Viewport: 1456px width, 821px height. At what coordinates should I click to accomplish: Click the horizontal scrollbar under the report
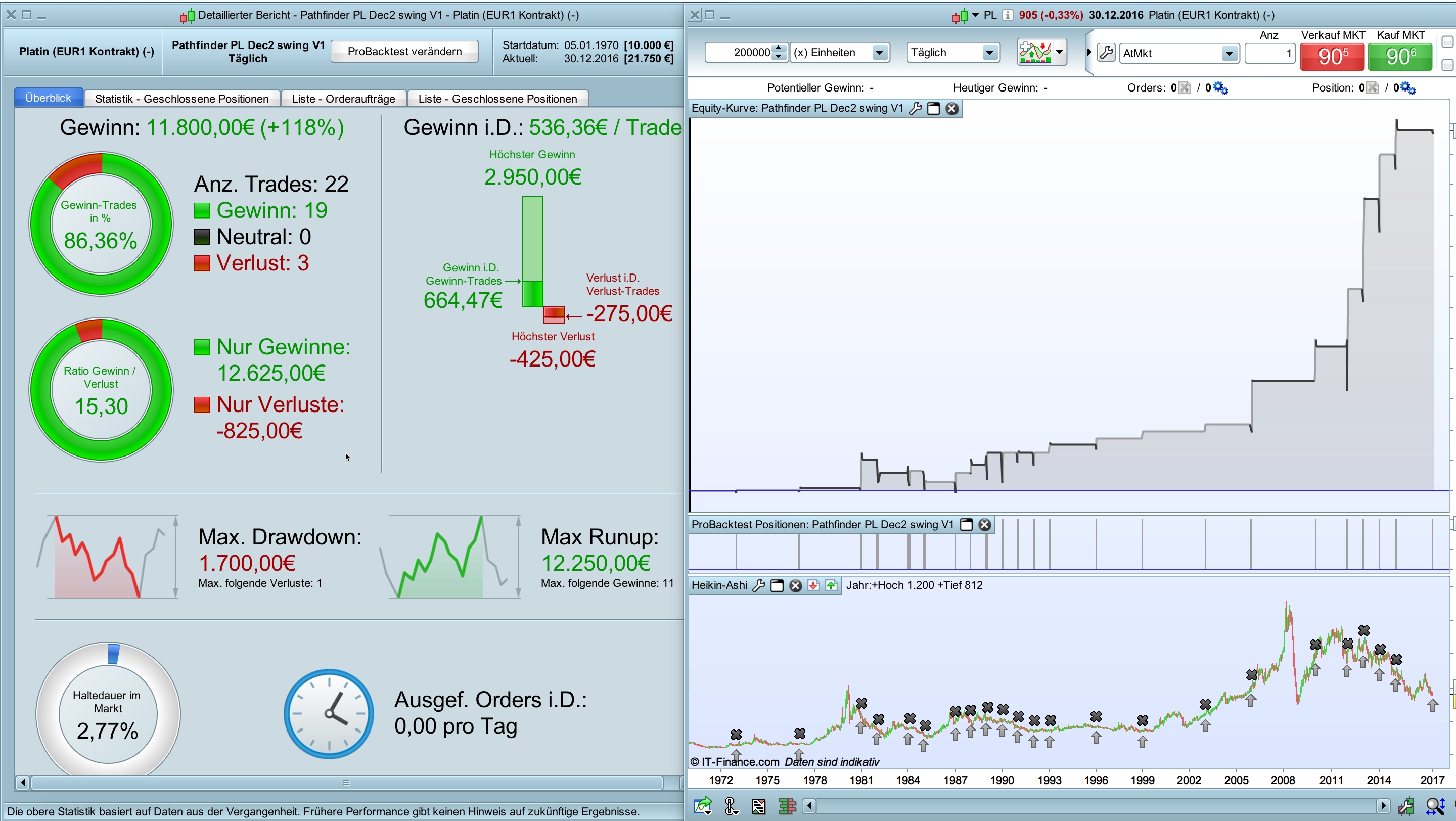[346, 783]
